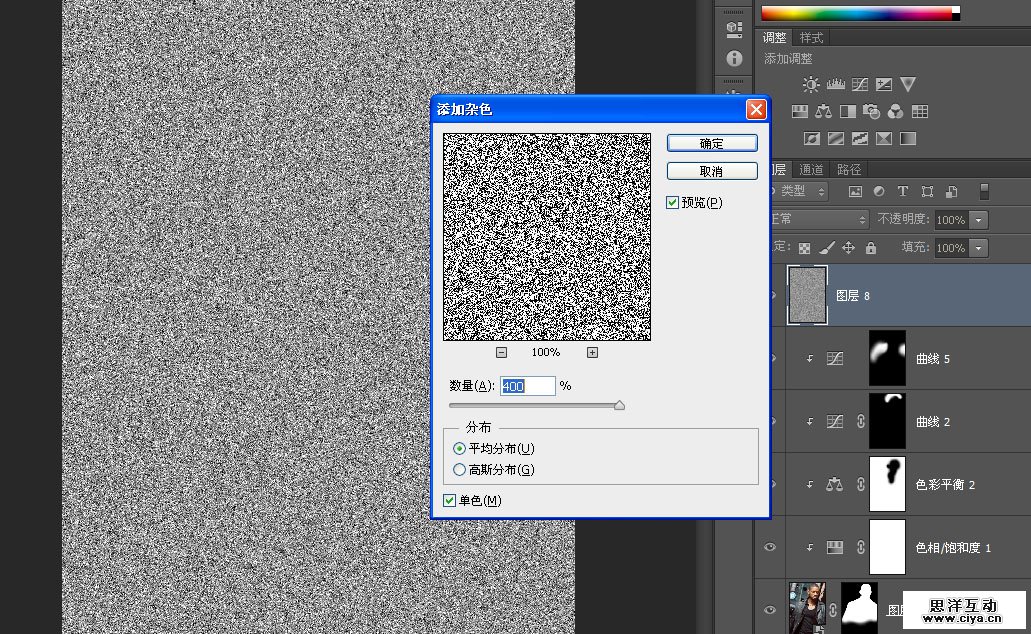
Task: Add a Brightness/Contrast adjustment
Action: pyautogui.click(x=810, y=85)
